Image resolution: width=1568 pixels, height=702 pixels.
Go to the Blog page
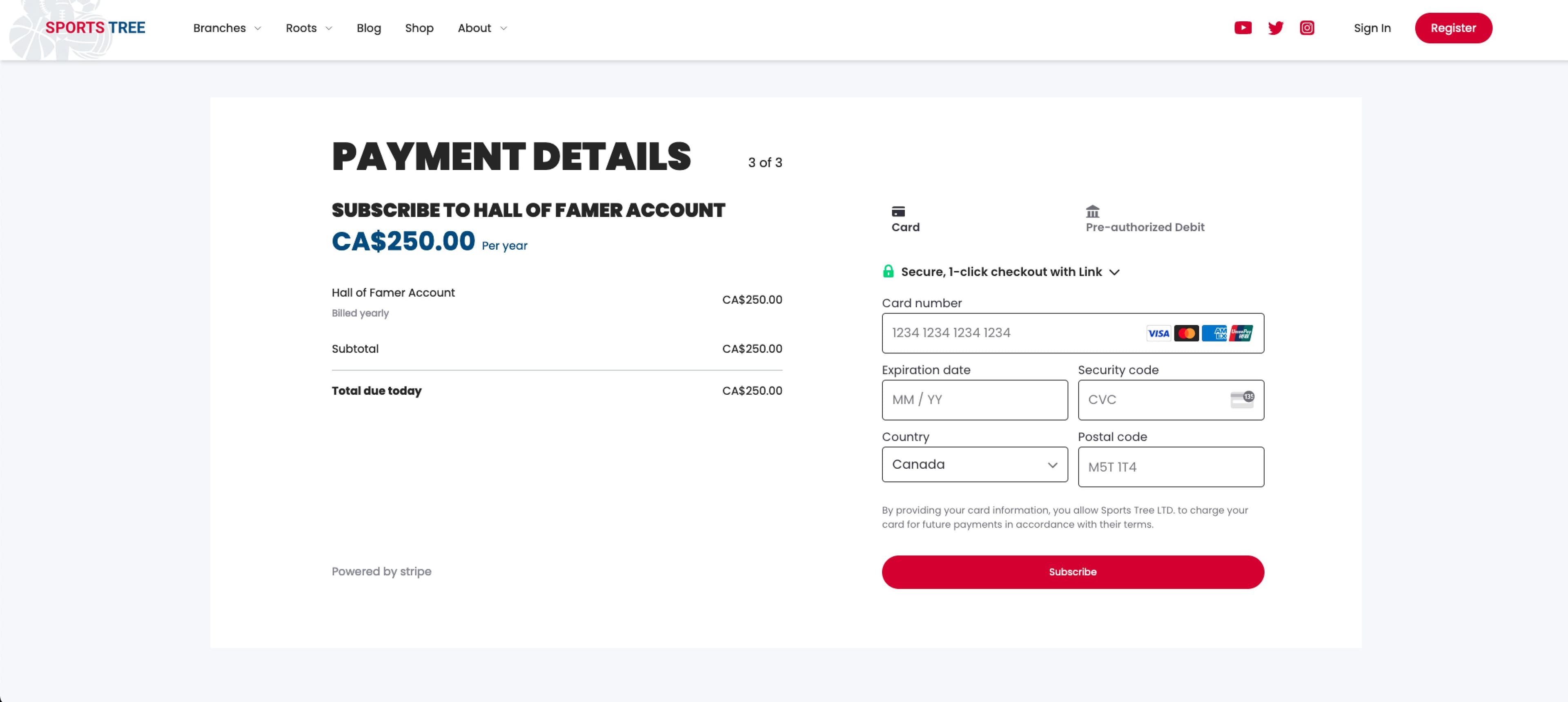[368, 28]
